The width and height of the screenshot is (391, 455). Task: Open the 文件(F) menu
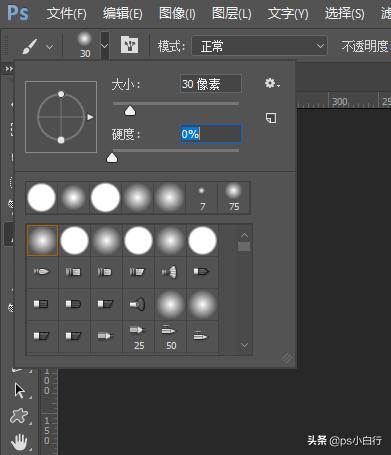coord(66,14)
